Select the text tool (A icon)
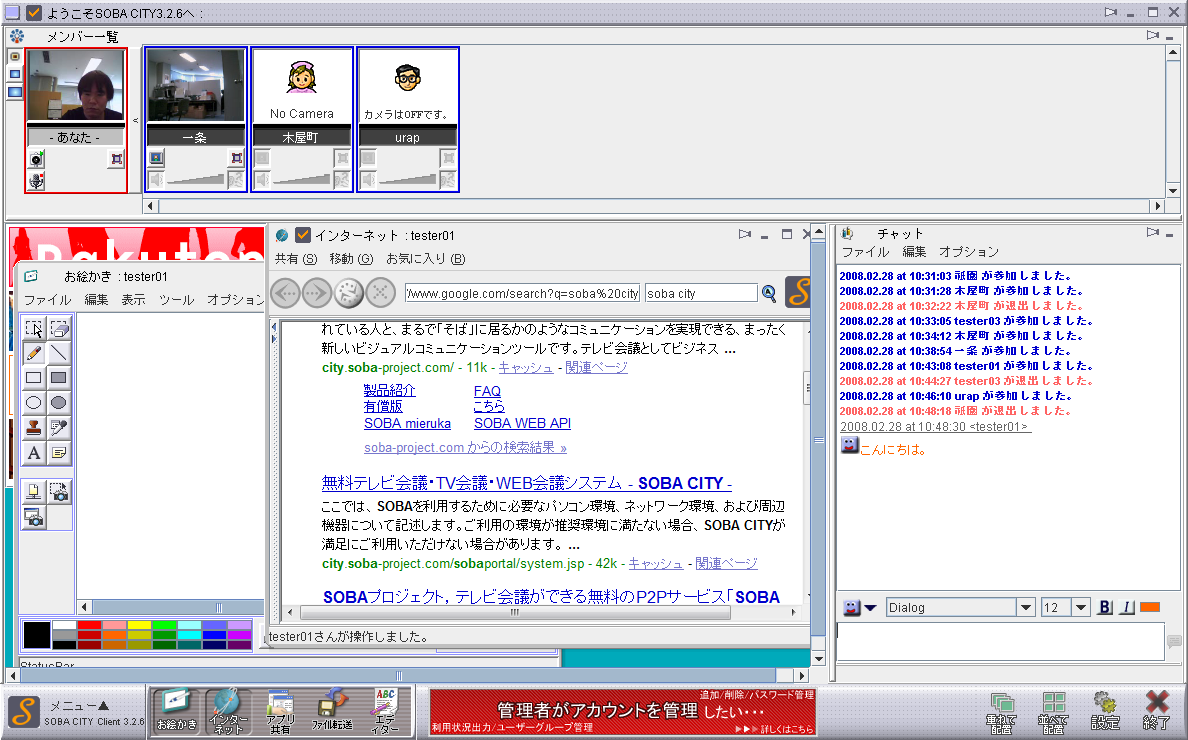This screenshot has height=740, width=1188. pos(33,453)
